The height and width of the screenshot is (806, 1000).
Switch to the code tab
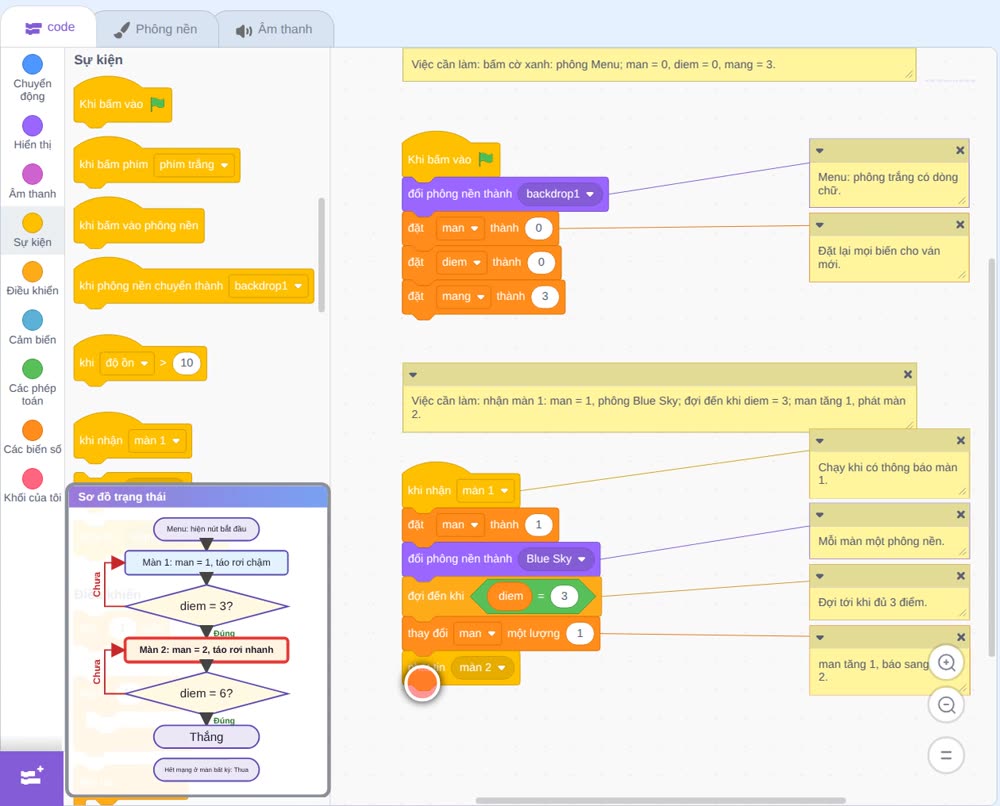[x=49, y=27]
